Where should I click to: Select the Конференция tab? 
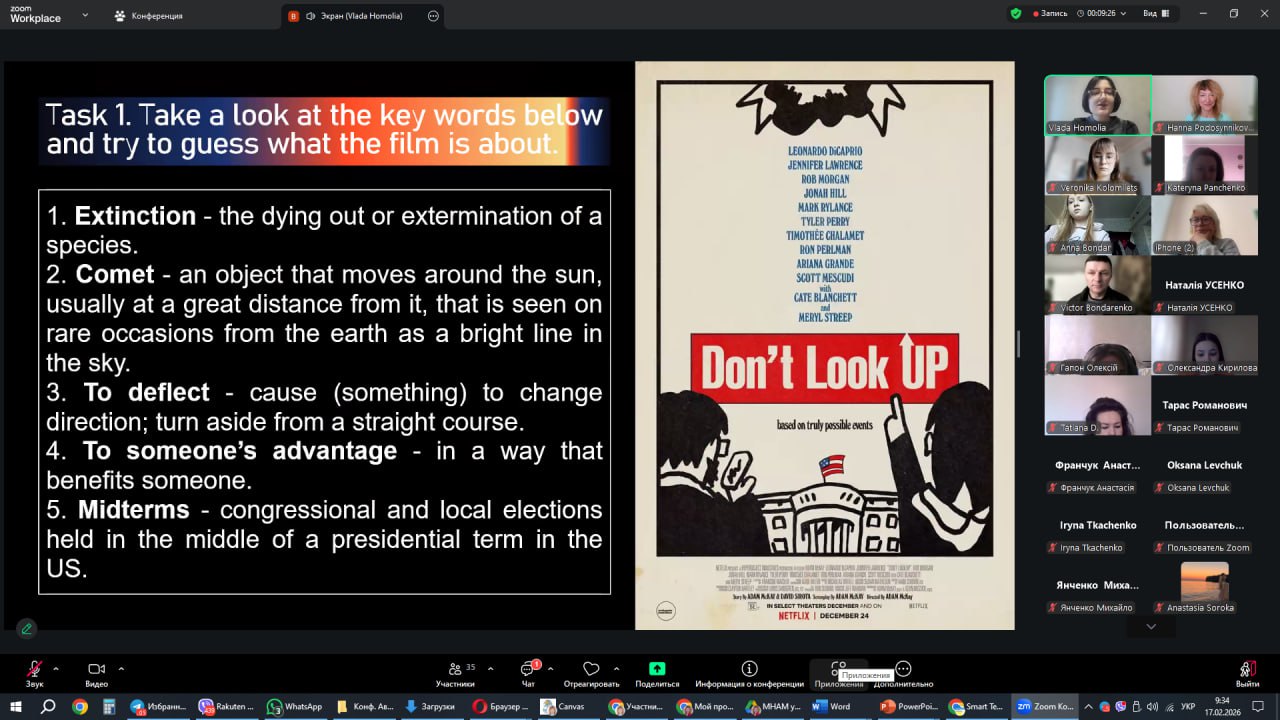point(148,16)
